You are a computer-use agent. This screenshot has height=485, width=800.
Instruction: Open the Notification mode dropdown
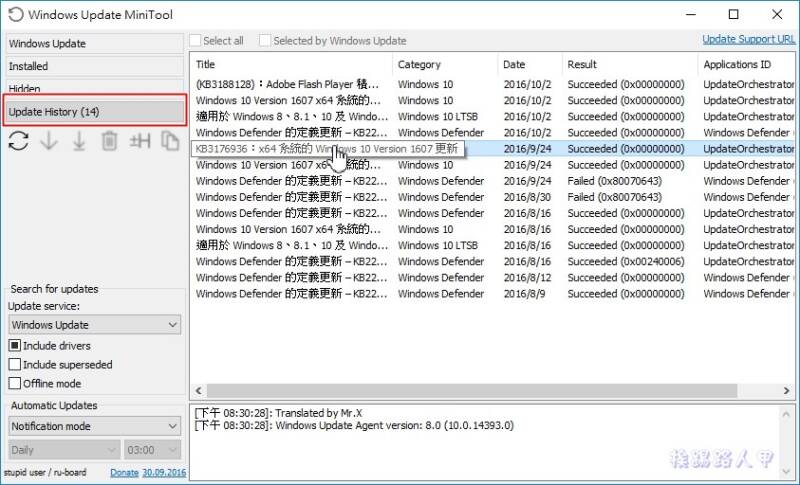[94, 426]
